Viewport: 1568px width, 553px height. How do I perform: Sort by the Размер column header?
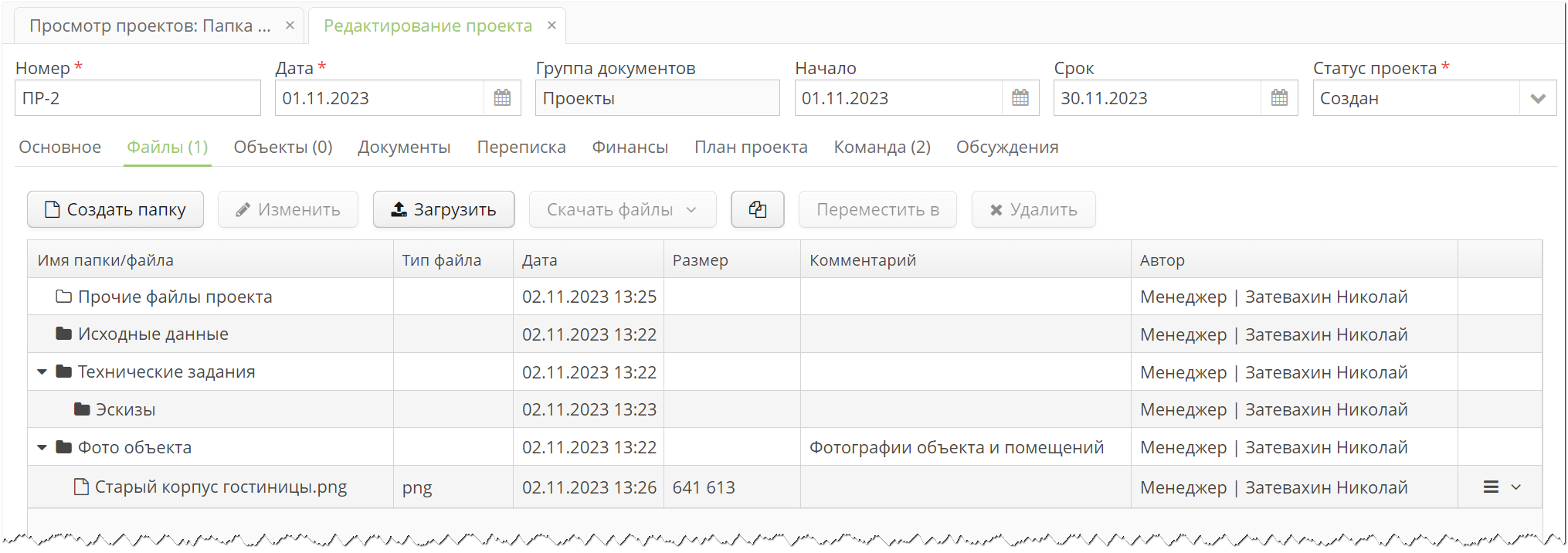[x=700, y=260]
